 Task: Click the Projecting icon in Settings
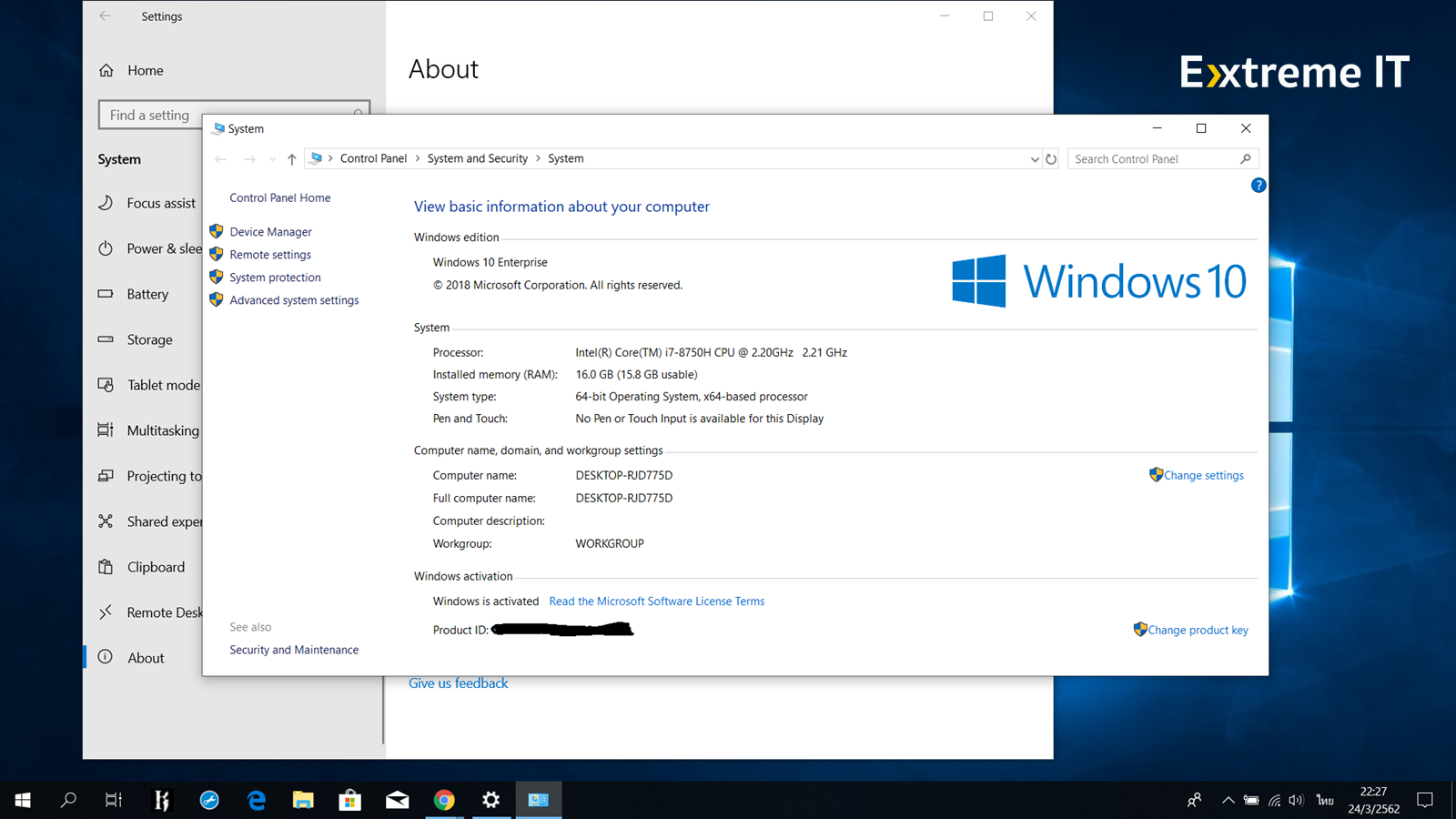(106, 476)
